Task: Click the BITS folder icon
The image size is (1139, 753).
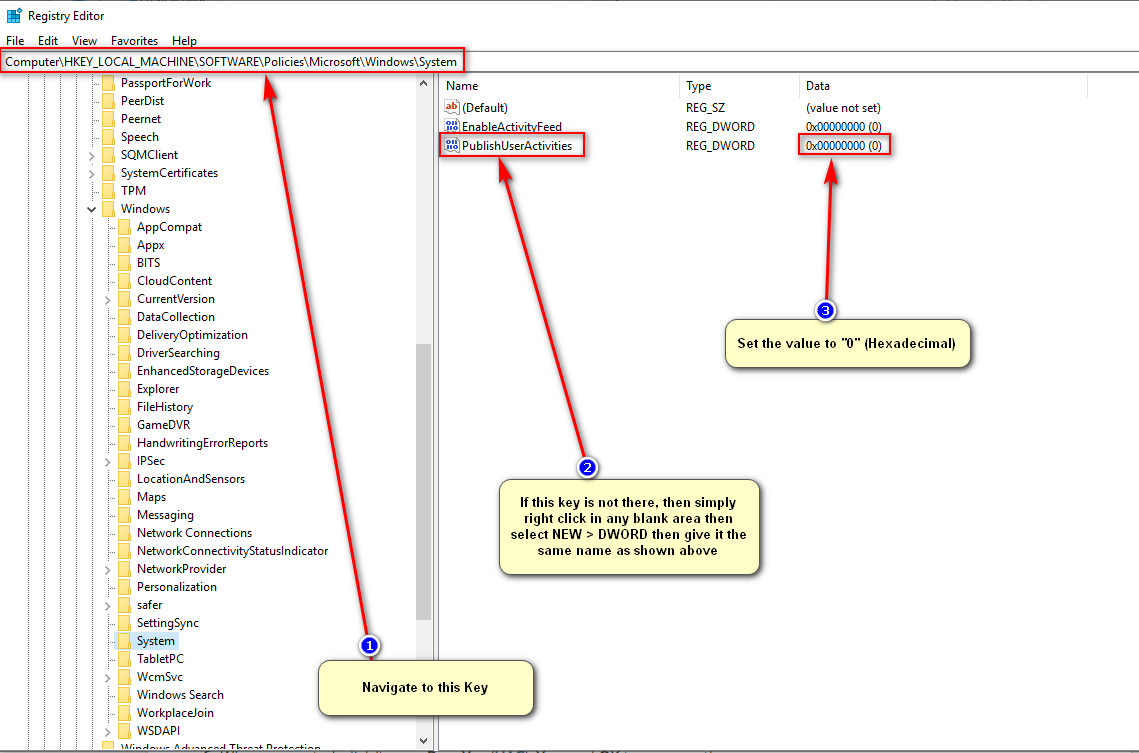Action: point(124,263)
